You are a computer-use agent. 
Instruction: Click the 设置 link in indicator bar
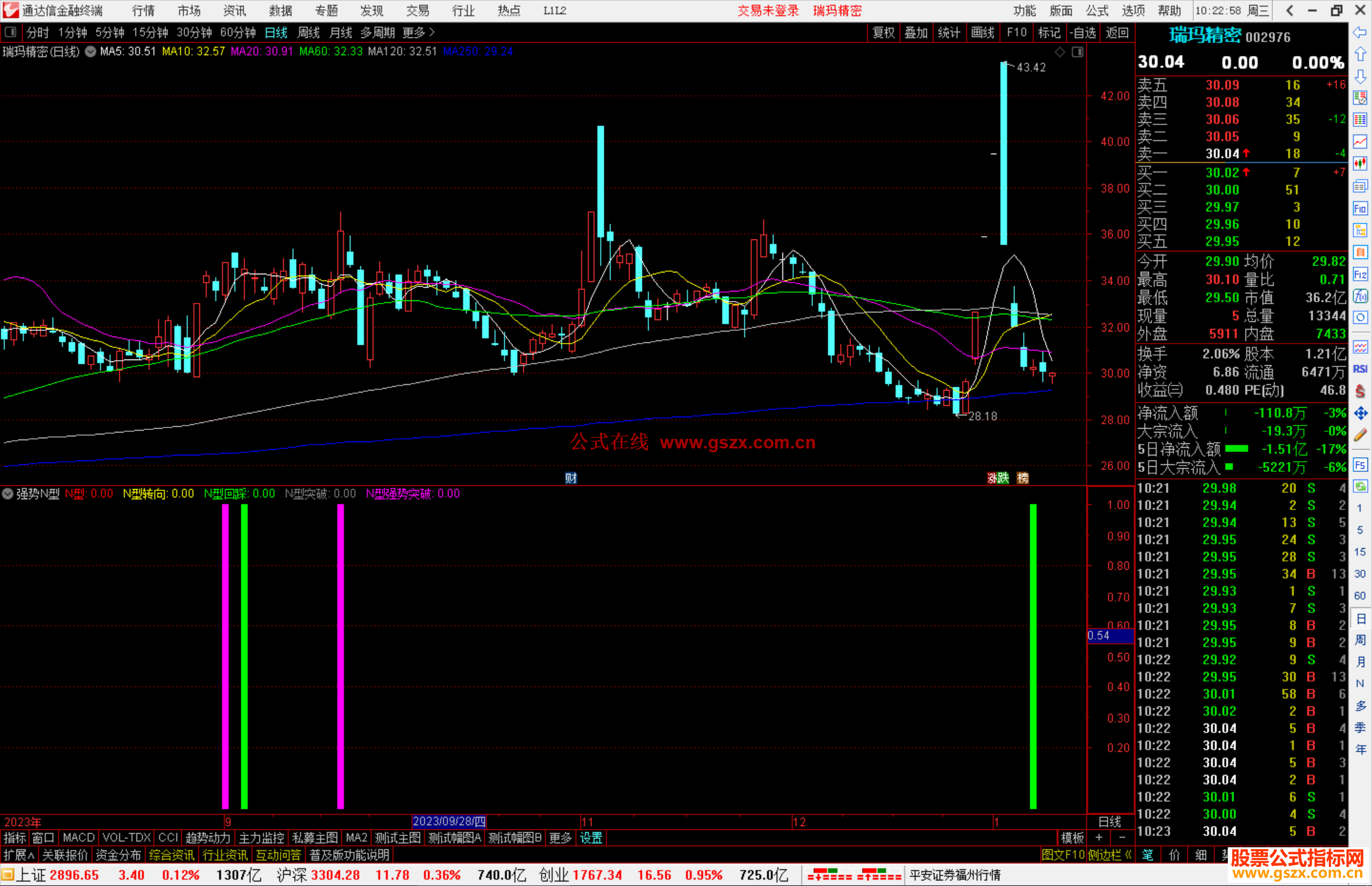(591, 838)
